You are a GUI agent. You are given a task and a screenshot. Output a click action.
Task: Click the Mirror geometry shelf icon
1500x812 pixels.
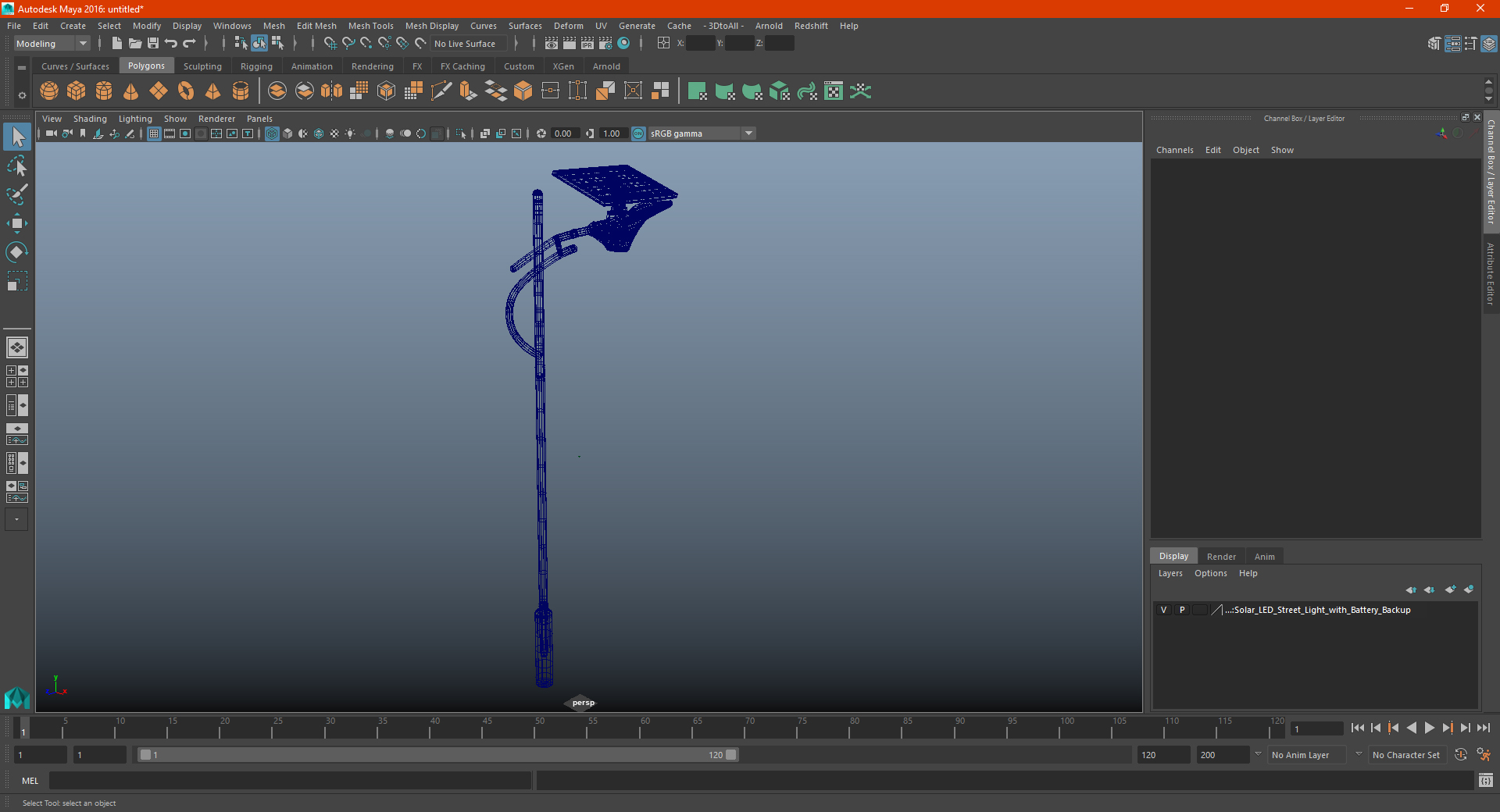pyautogui.click(x=332, y=91)
